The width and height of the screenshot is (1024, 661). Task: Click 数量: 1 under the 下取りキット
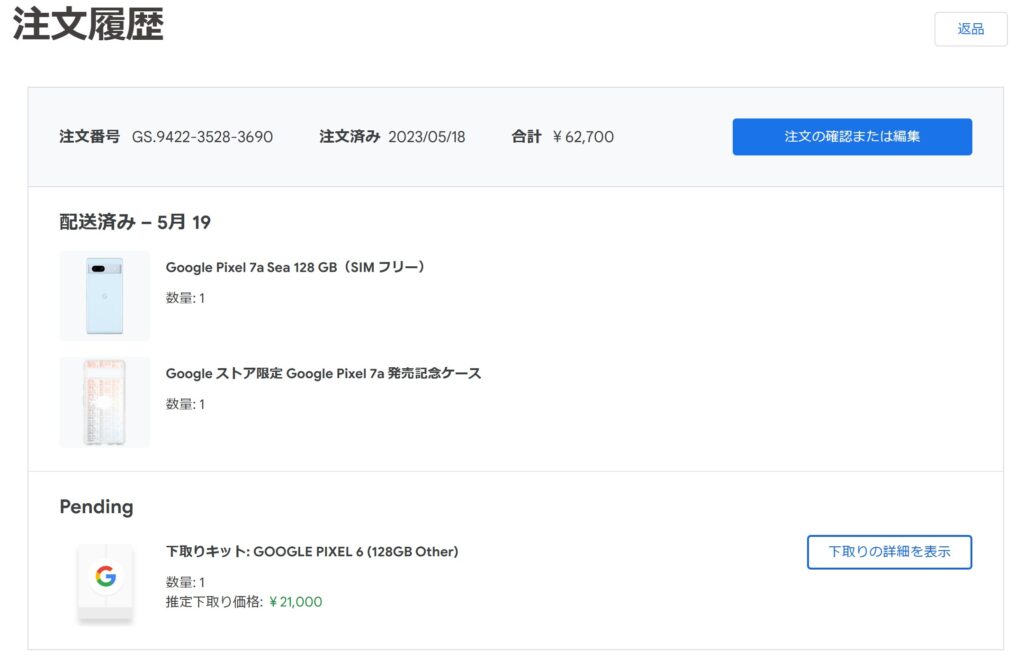(x=185, y=583)
